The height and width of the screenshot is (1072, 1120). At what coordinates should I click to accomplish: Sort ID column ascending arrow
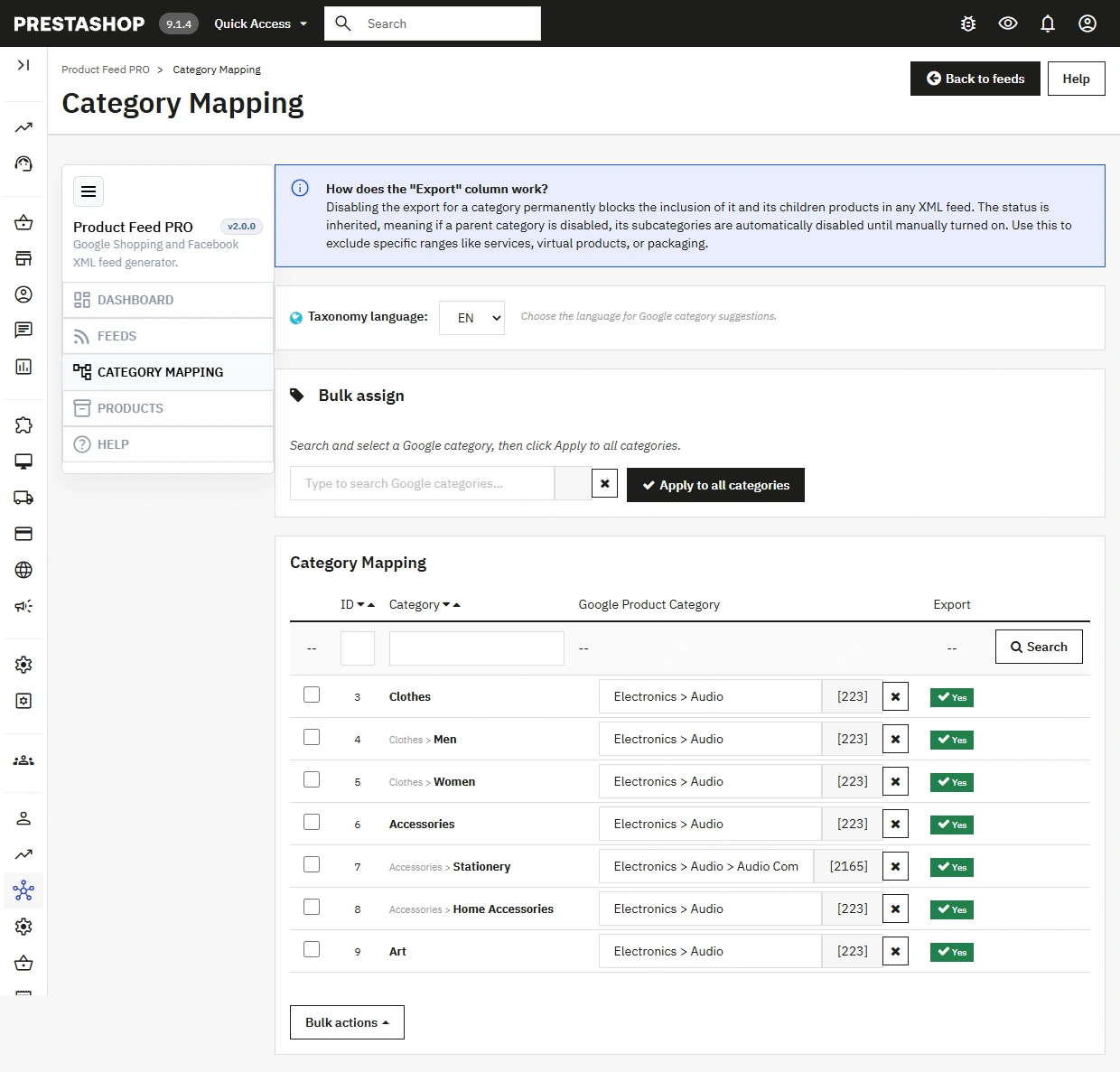(371, 605)
